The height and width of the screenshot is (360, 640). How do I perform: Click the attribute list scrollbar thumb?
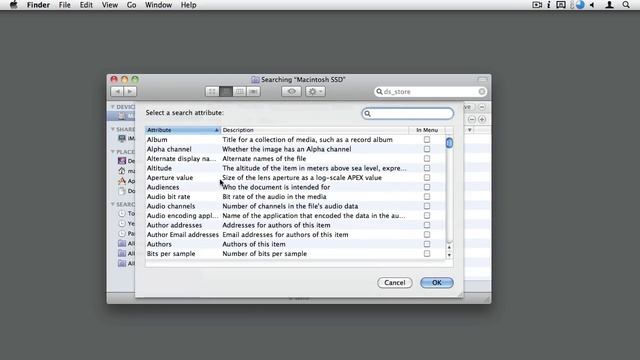tap(449, 143)
